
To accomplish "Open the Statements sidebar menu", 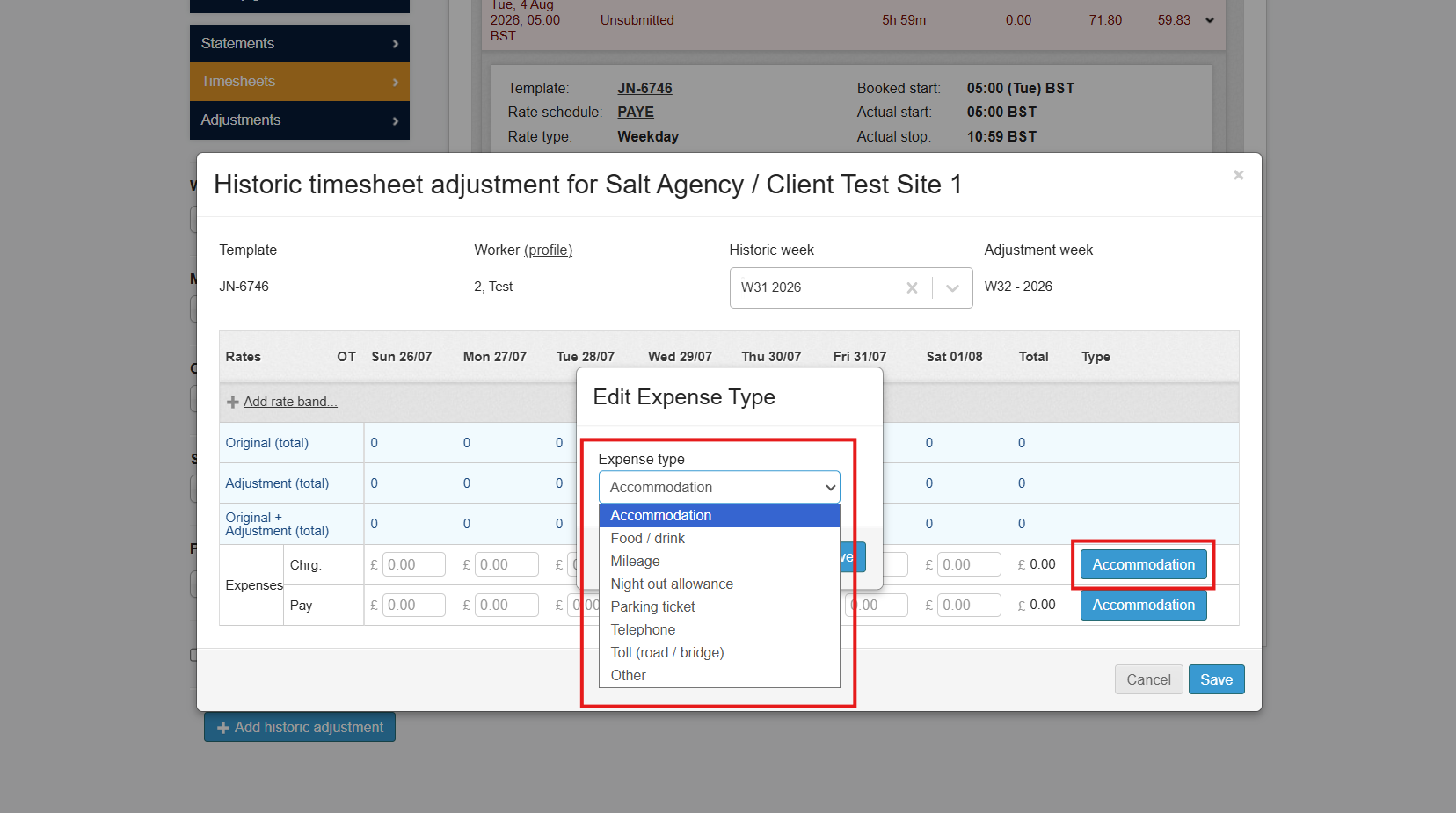I will (x=300, y=43).
